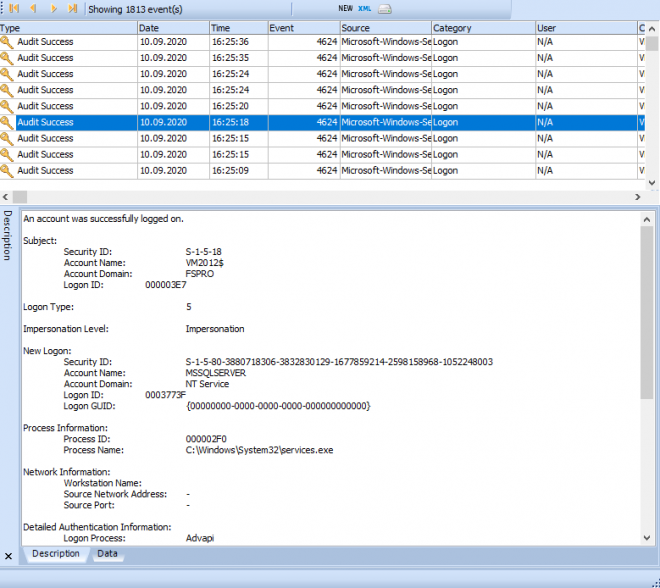Click the 0003773F logon ID value
The width and height of the screenshot is (660, 588).
165,395
